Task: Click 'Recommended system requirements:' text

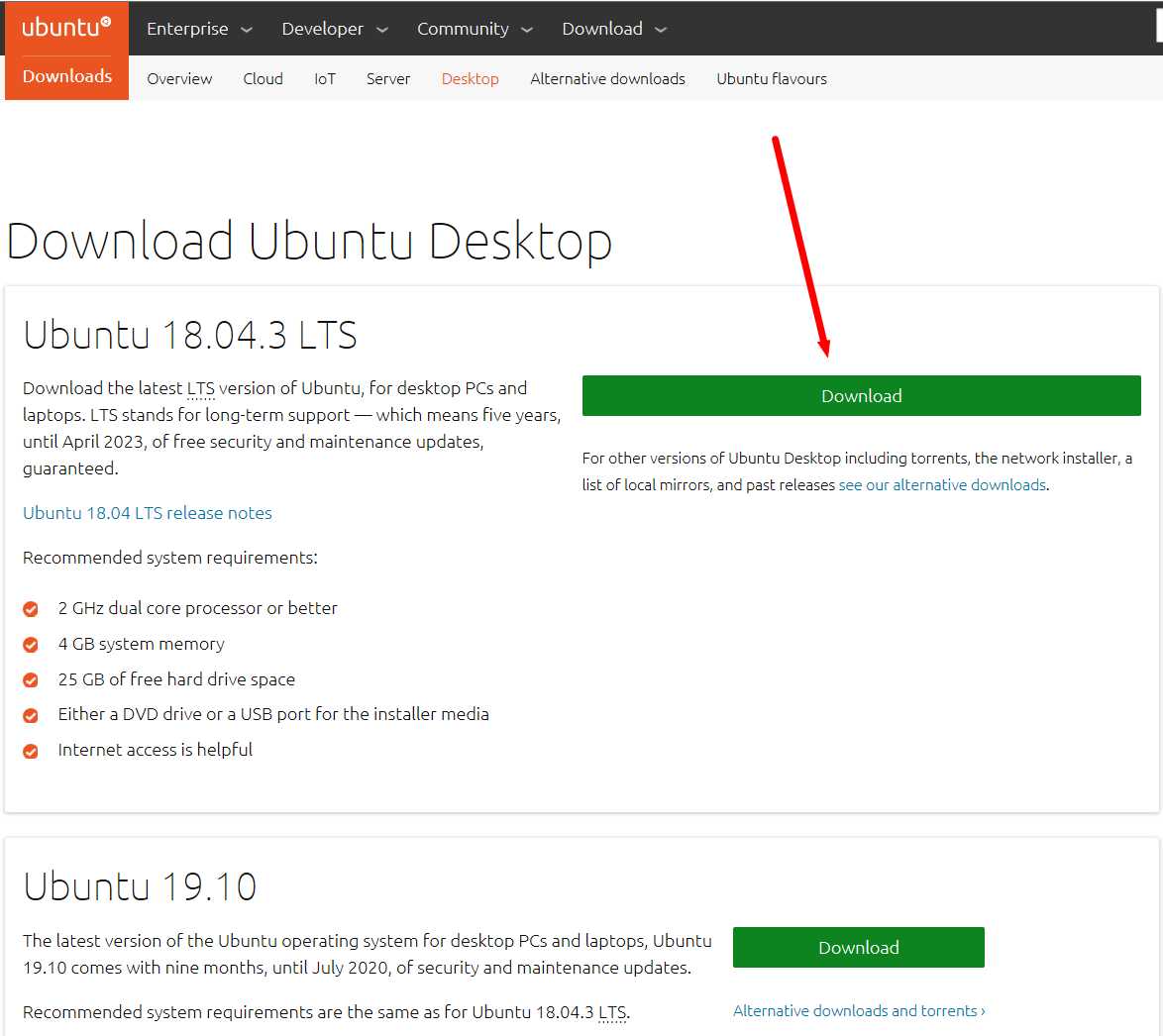Action: point(169,557)
